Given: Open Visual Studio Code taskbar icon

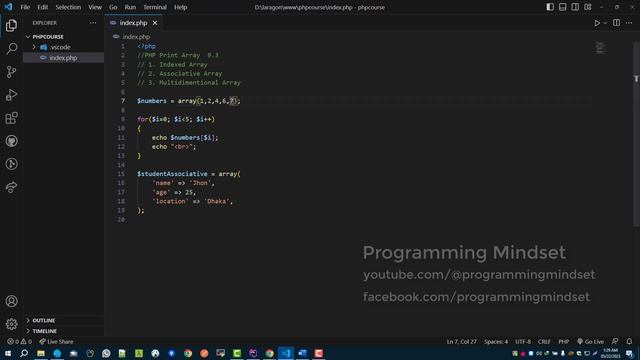Looking at the screenshot, I should pyautogui.click(x=286, y=353).
